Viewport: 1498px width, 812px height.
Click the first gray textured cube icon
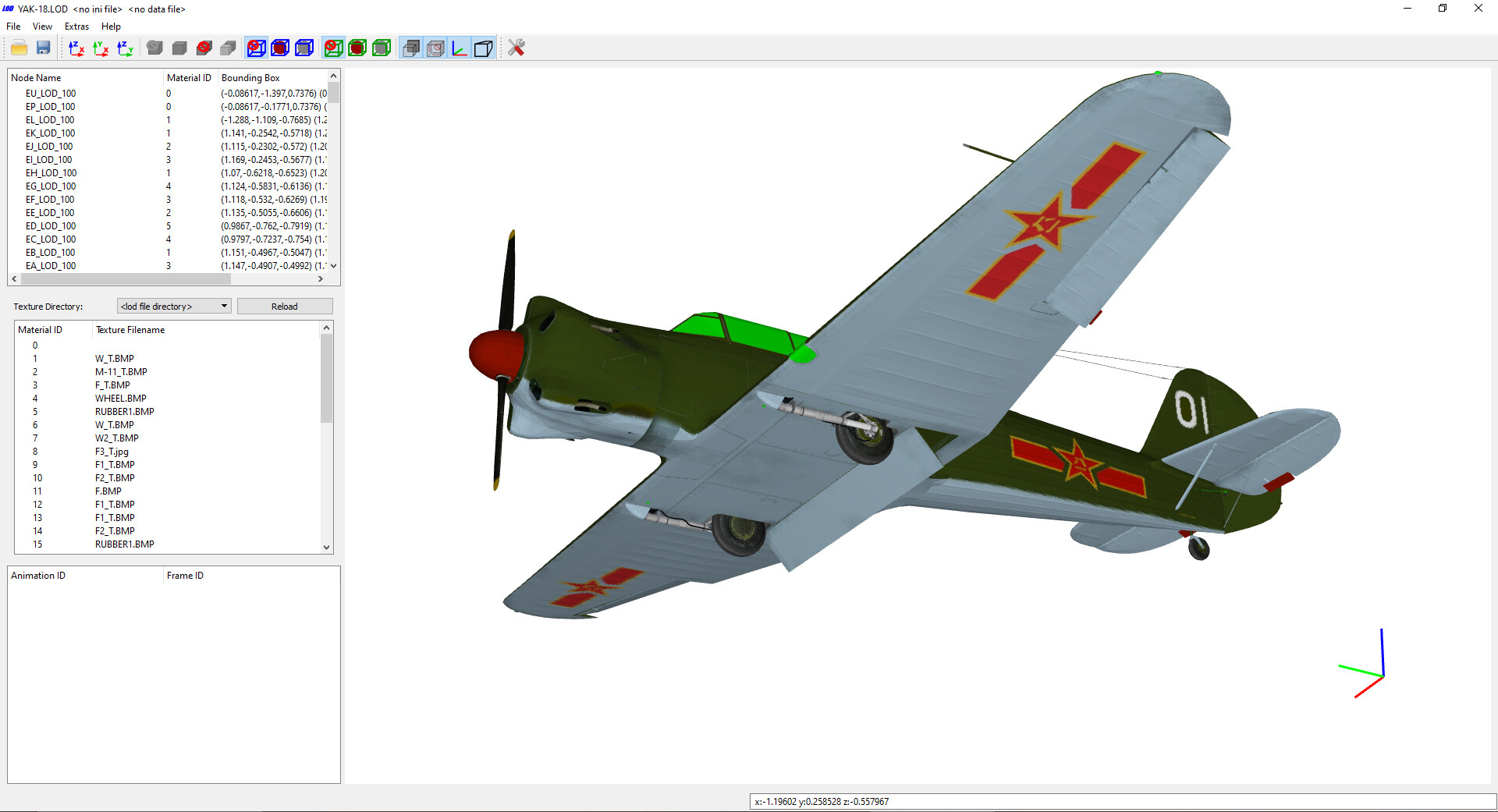[155, 48]
